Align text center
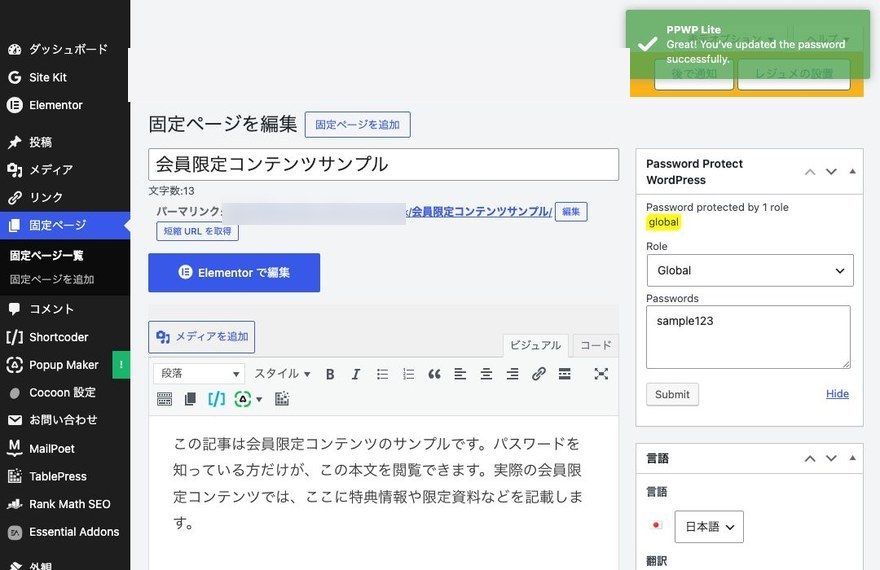Image resolution: width=880 pixels, height=570 pixels. point(487,374)
